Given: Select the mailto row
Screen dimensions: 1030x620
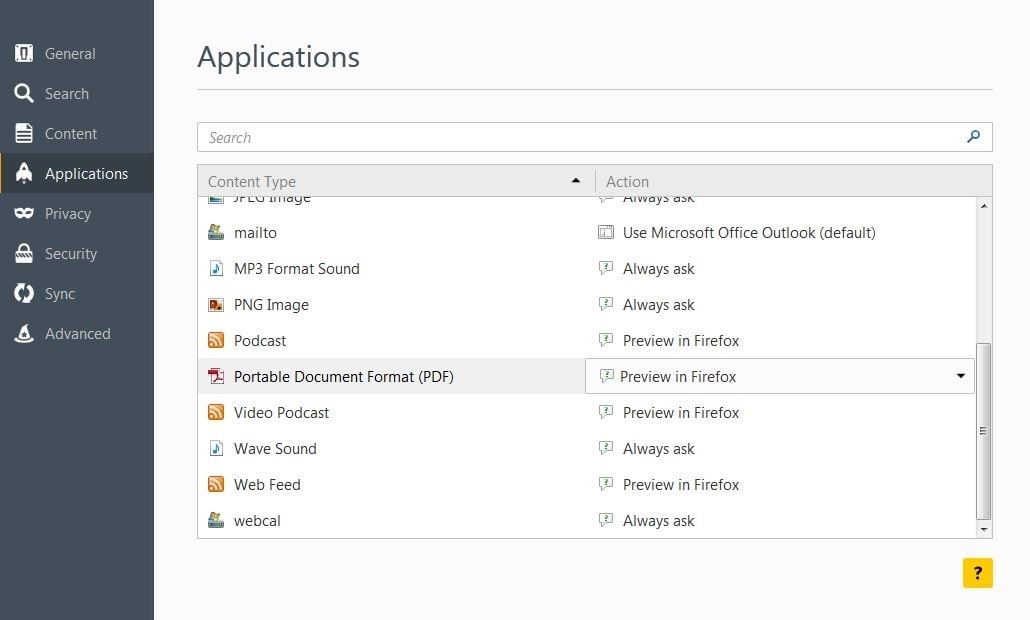Looking at the screenshot, I should (587, 232).
